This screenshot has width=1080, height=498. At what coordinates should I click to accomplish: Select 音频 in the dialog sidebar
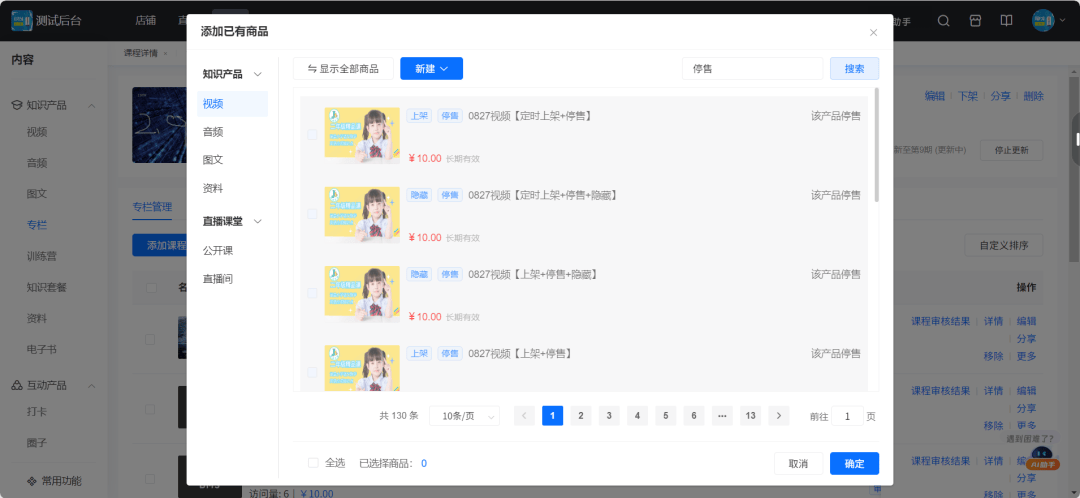point(213,132)
